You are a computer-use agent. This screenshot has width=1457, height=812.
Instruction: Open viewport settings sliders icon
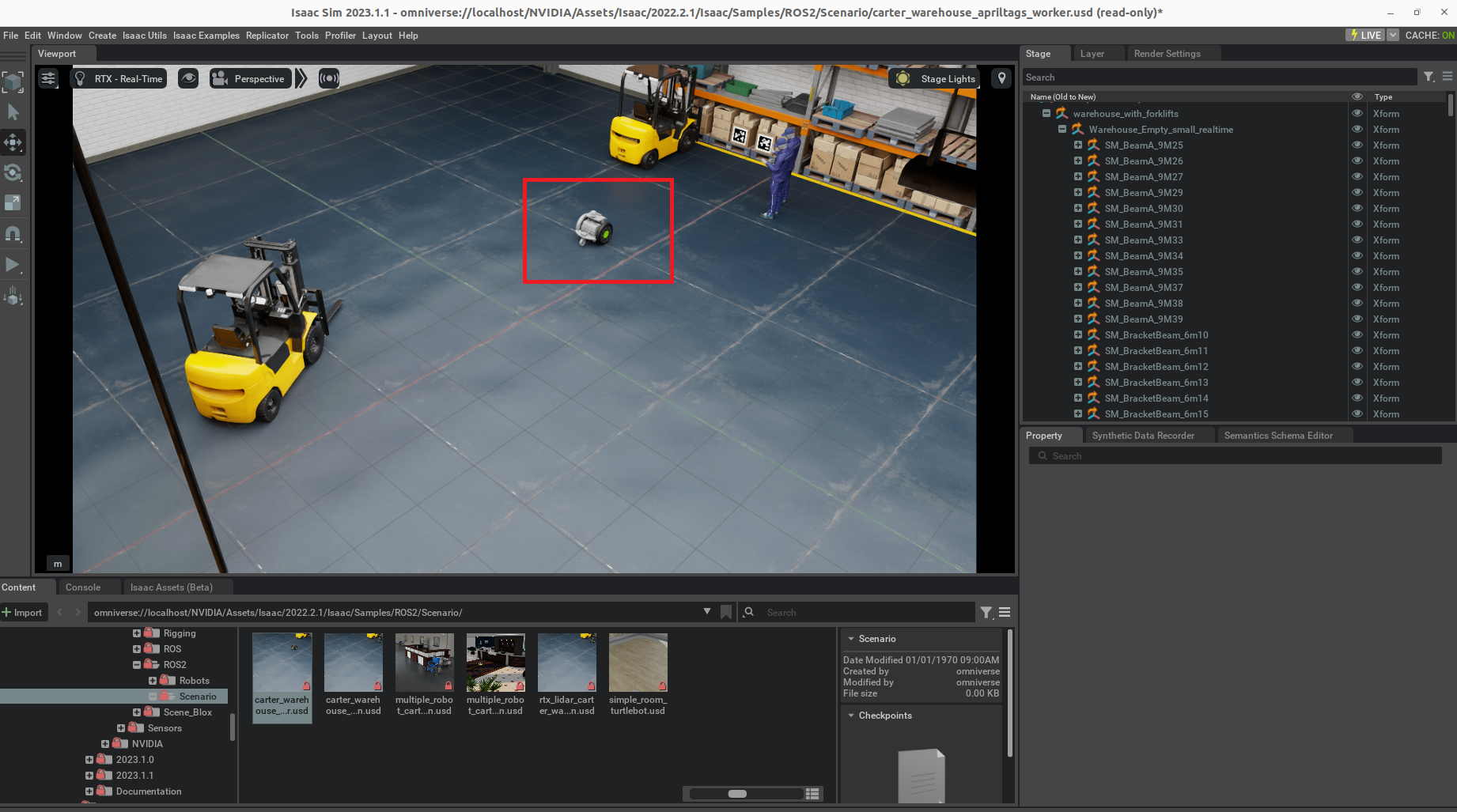click(x=48, y=78)
